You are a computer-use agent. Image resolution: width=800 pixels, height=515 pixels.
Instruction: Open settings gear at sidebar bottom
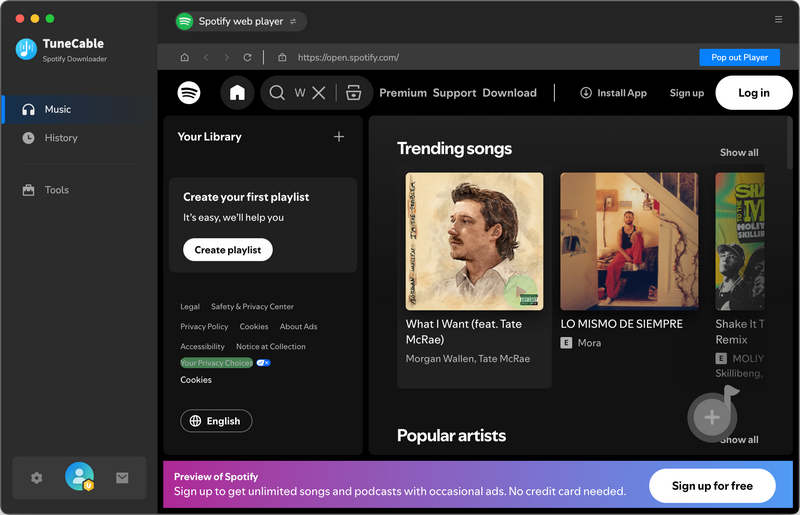pyautogui.click(x=37, y=478)
